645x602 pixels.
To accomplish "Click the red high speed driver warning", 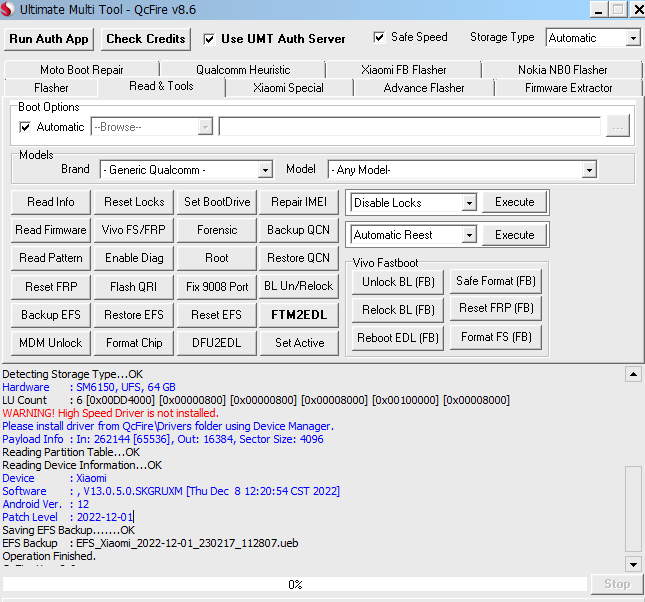I will tap(111, 413).
